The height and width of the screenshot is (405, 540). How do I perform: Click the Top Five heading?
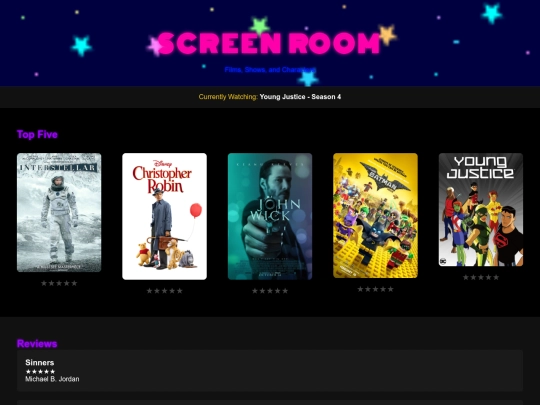pyautogui.click(x=37, y=134)
